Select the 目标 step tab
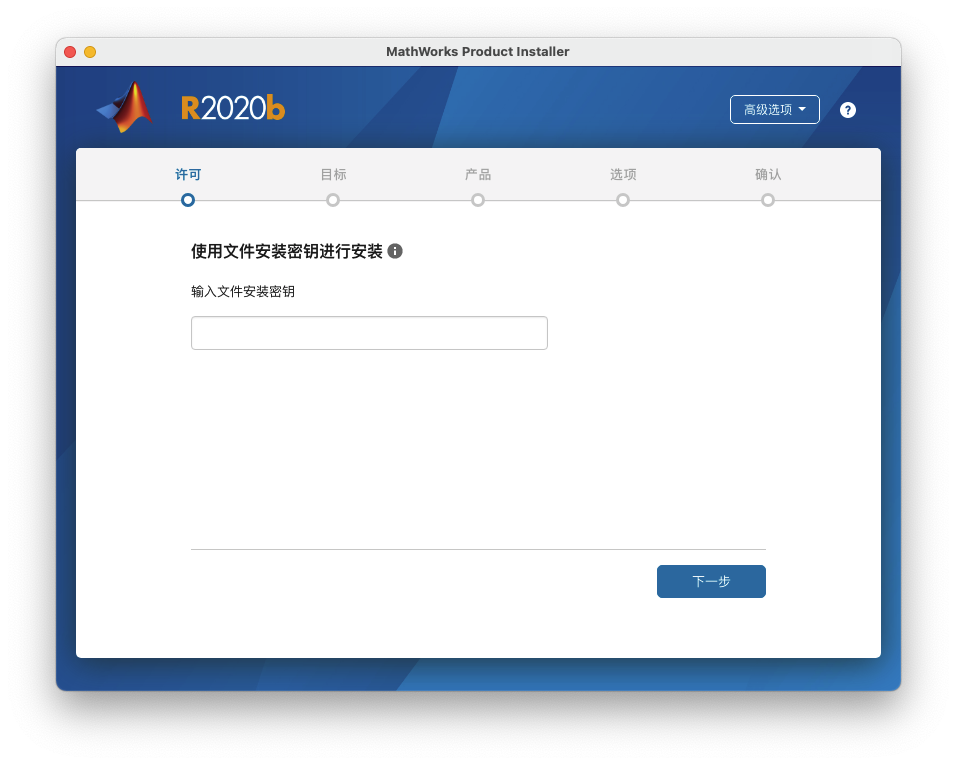Image resolution: width=957 pixels, height=765 pixels. pyautogui.click(x=333, y=175)
